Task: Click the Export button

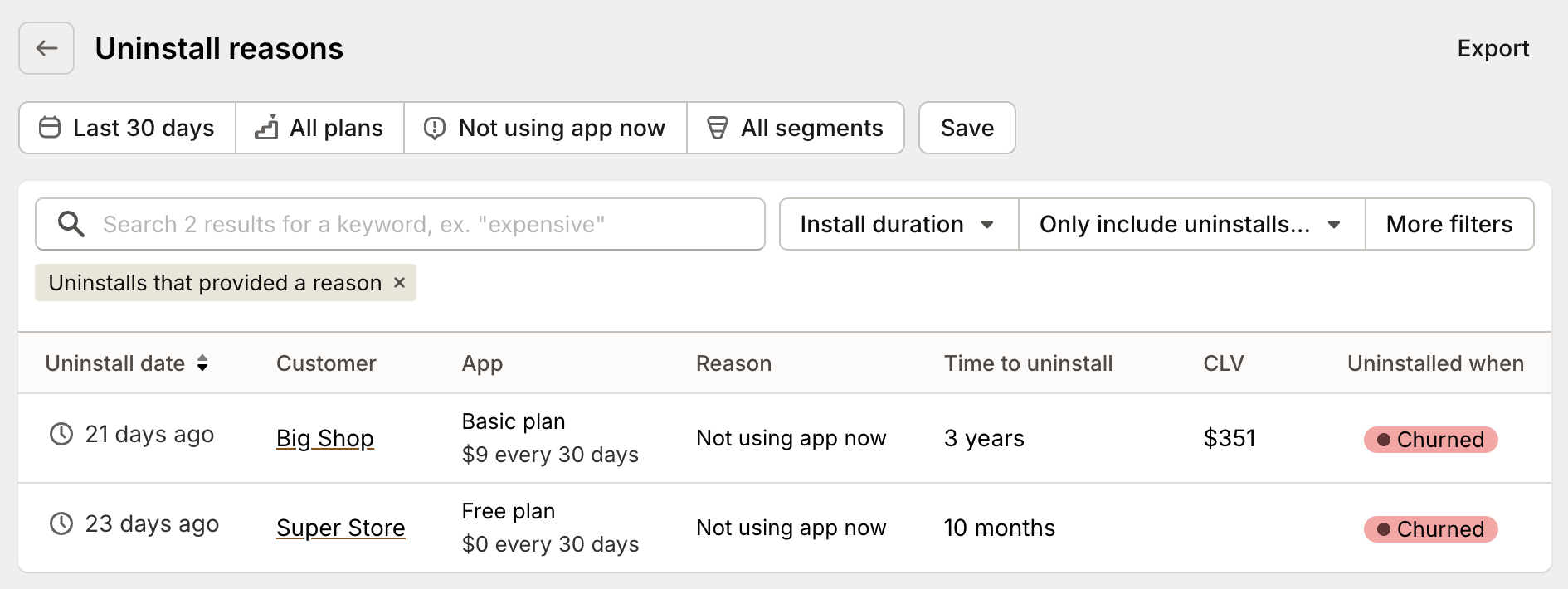Action: pyautogui.click(x=1493, y=48)
